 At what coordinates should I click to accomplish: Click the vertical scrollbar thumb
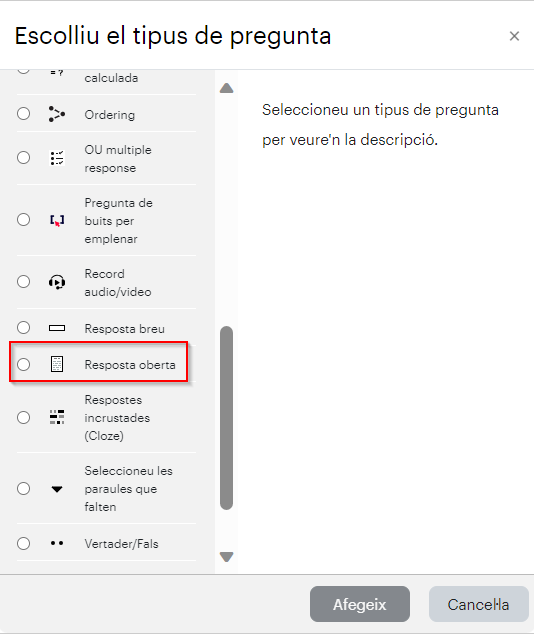pyautogui.click(x=226, y=418)
